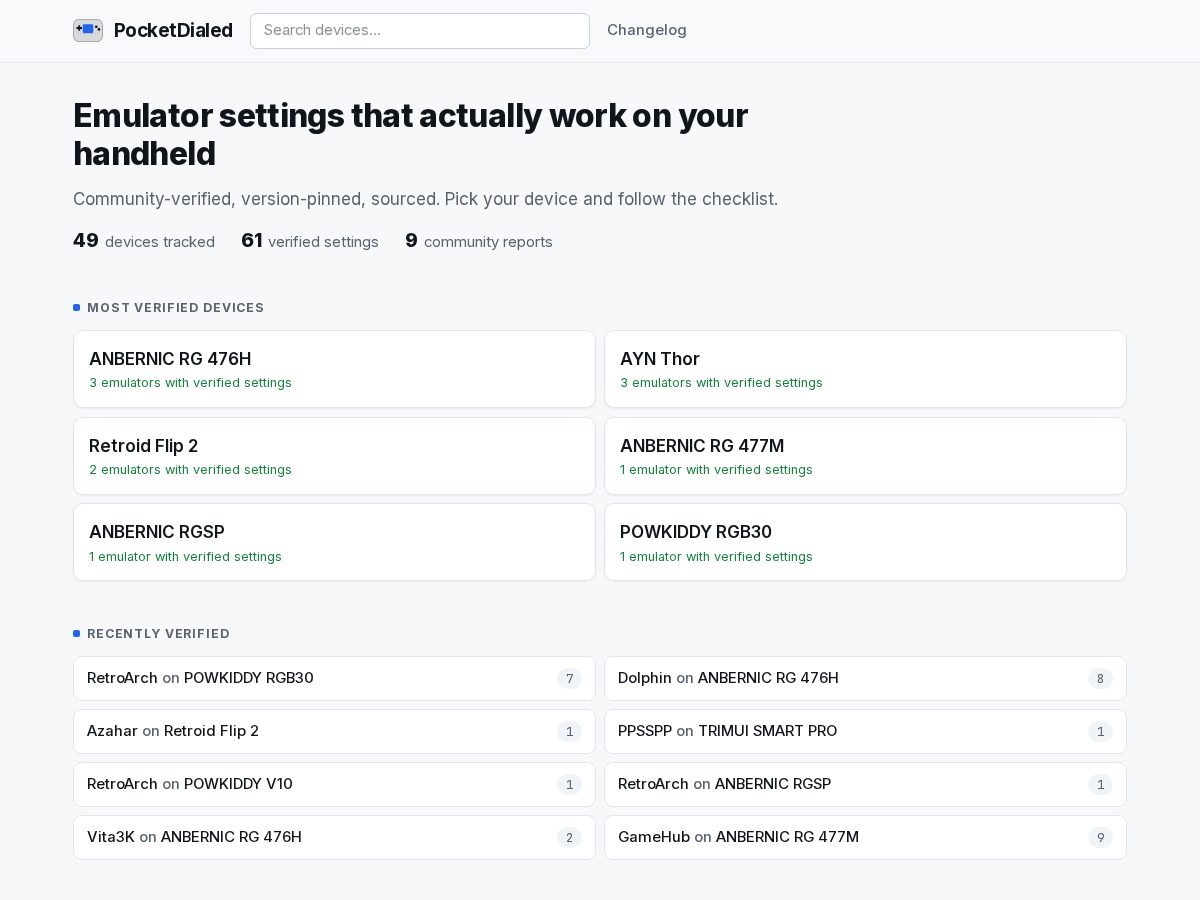Select Azahar on Retroid Flip 2 entry

[334, 731]
